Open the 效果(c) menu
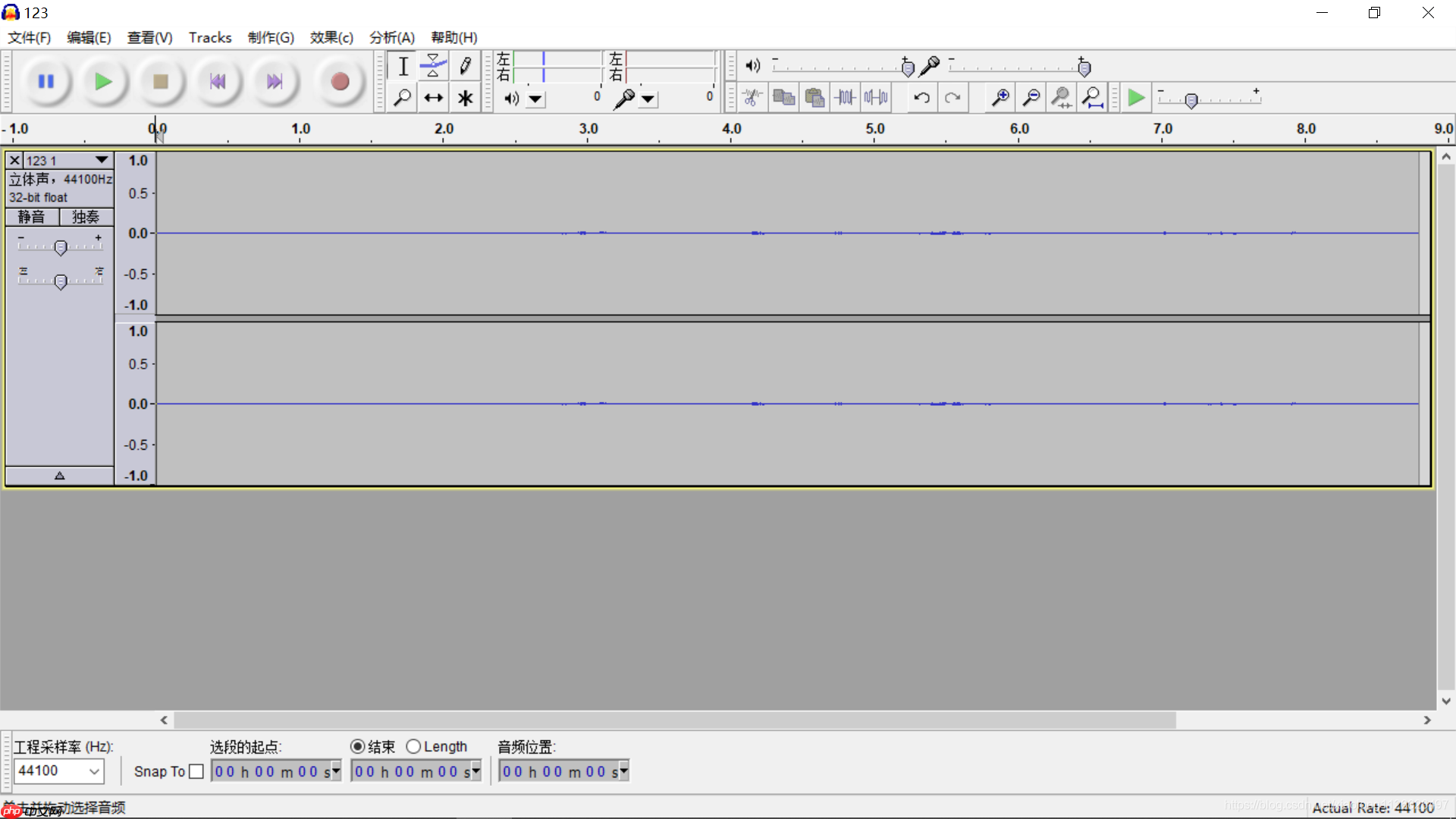 point(331,37)
